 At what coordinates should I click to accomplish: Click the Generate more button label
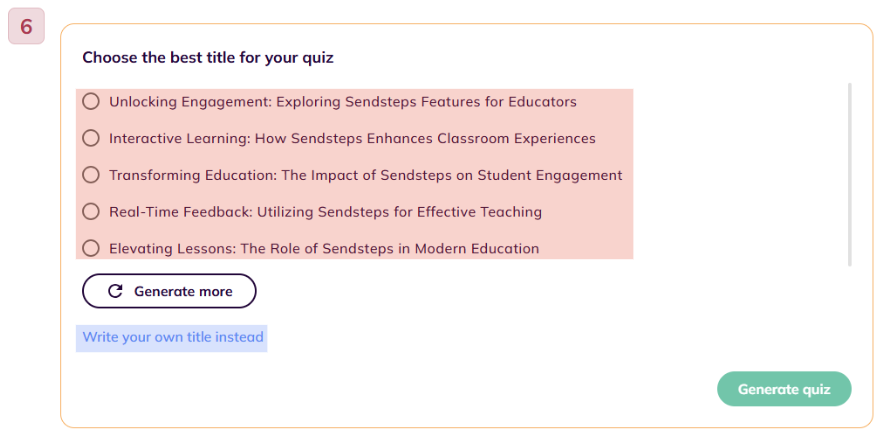click(x=183, y=292)
